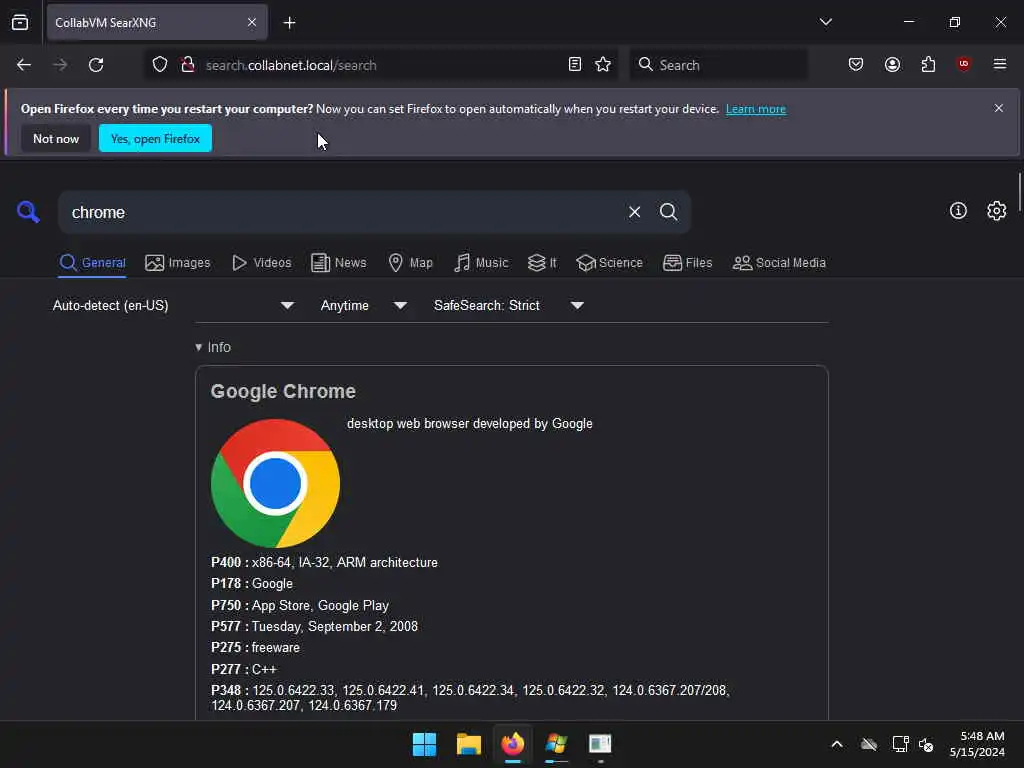Click the Yes, open Firefox button
Screen dimensions: 1024x768
[x=155, y=138]
